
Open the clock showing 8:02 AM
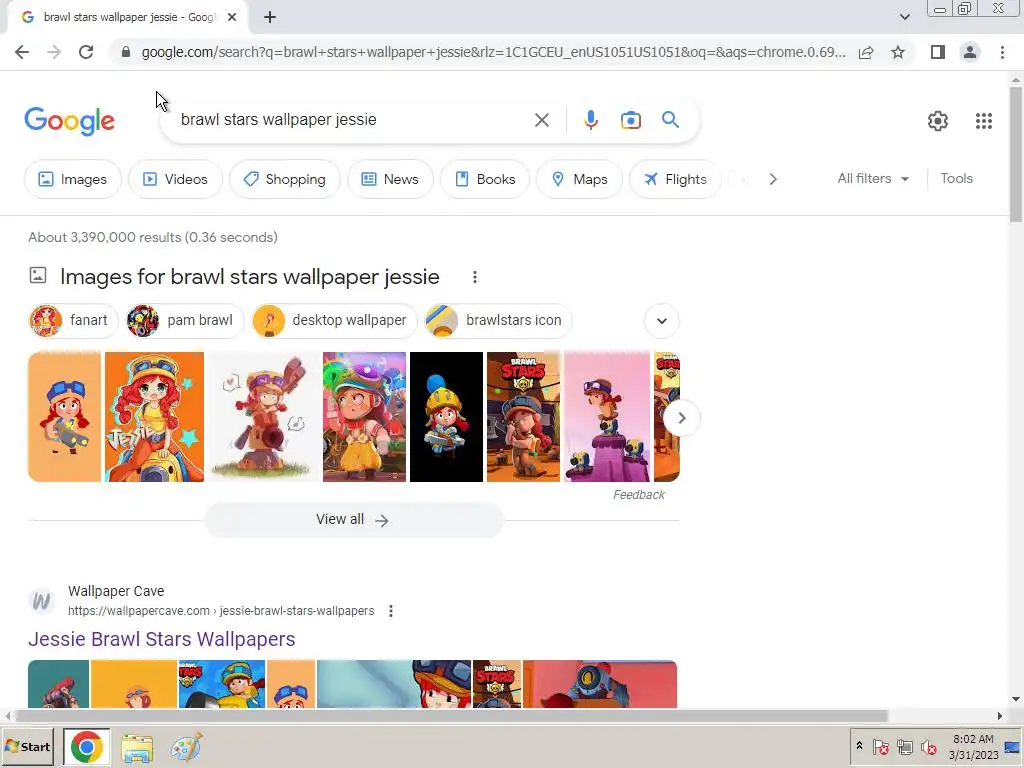(973, 747)
